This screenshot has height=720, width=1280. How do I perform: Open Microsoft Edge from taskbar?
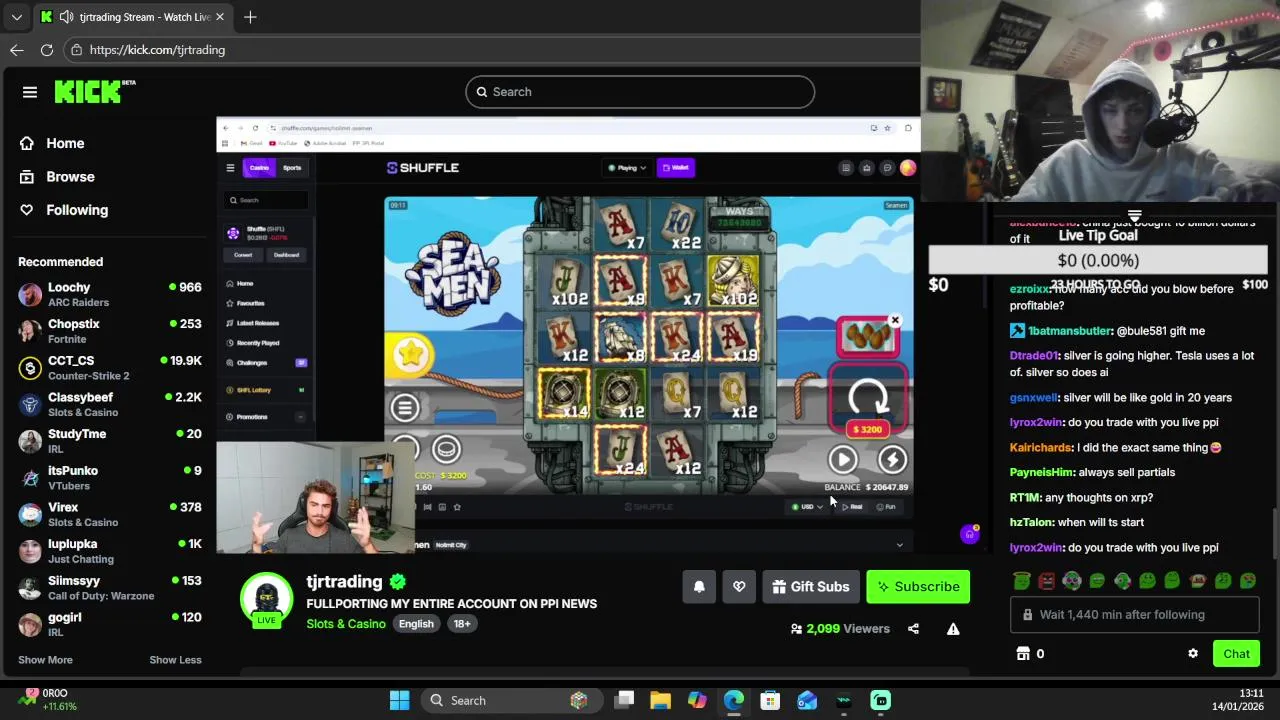(734, 700)
